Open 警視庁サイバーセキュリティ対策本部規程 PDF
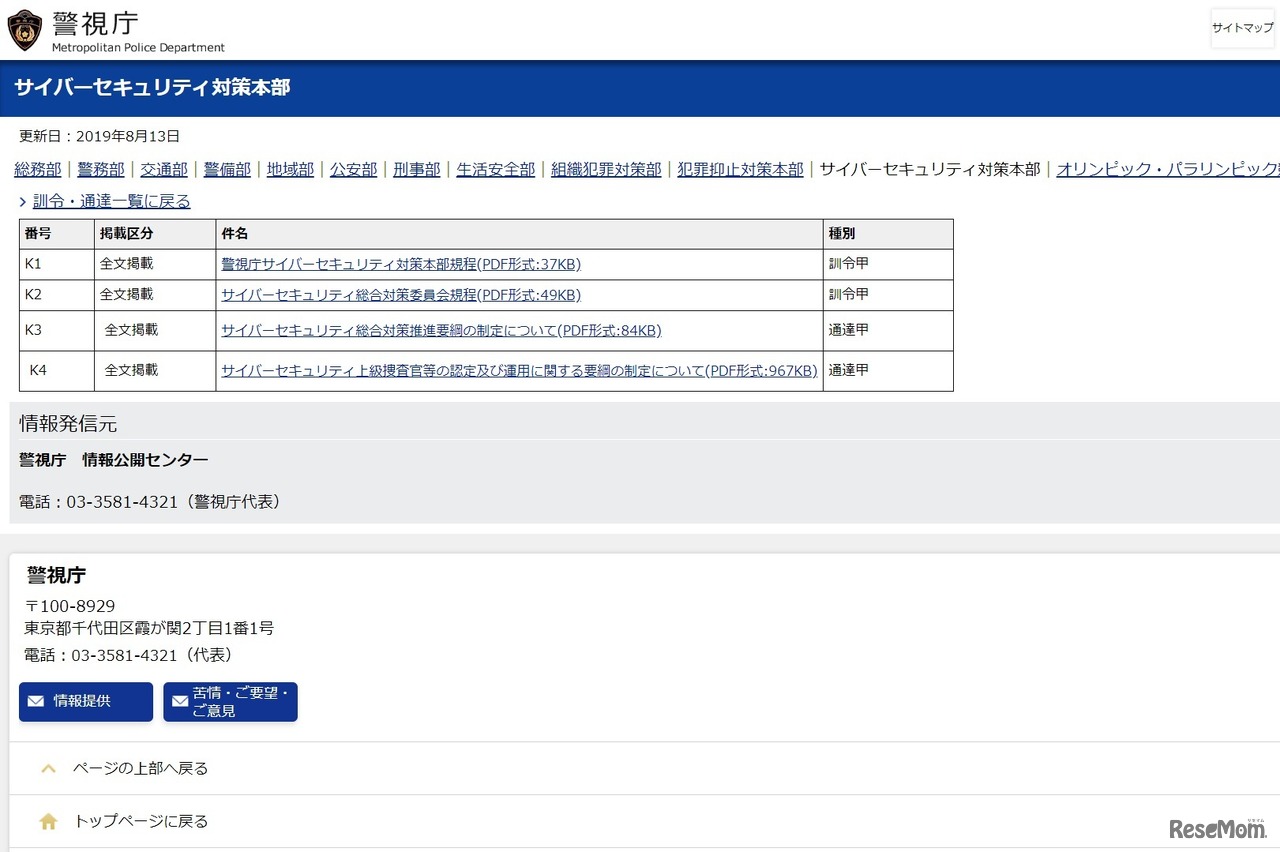The height and width of the screenshot is (852, 1280). [400, 264]
